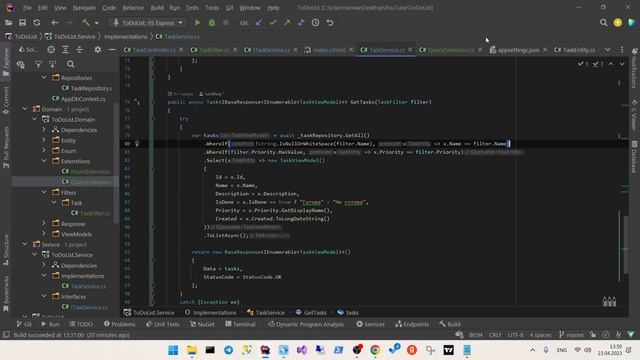Show hidden editor tabs dropdown chevron

click(608, 50)
